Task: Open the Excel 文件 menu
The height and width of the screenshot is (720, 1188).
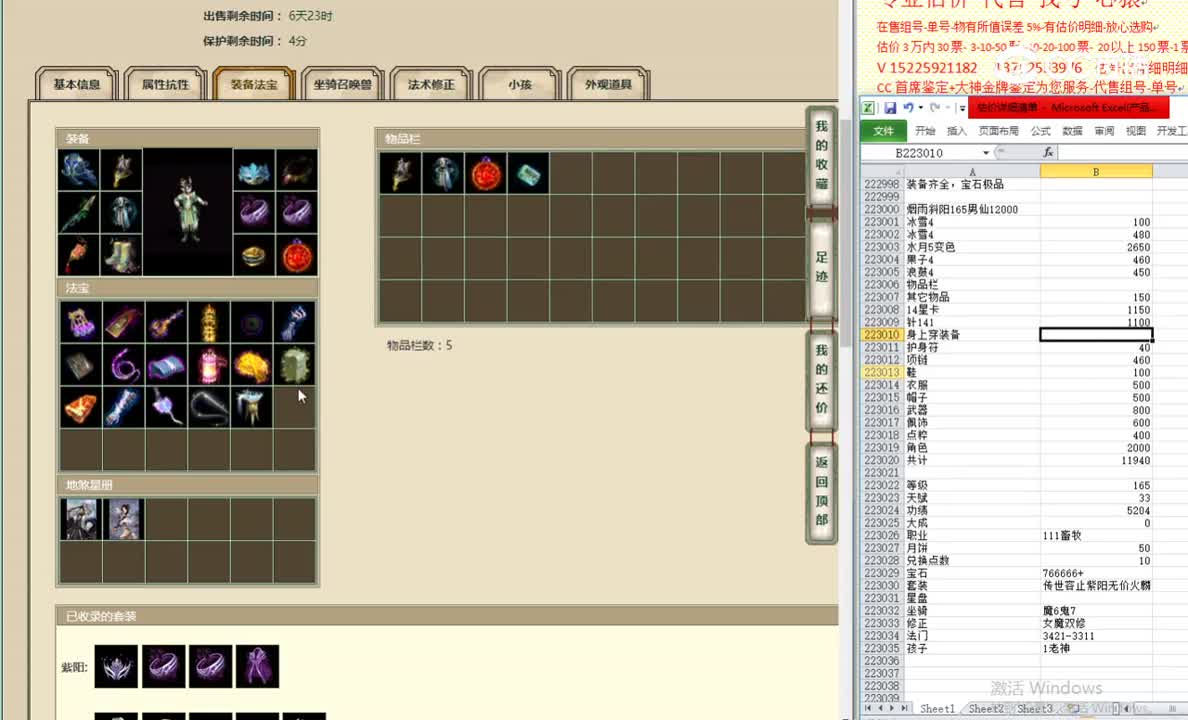Action: click(883, 131)
